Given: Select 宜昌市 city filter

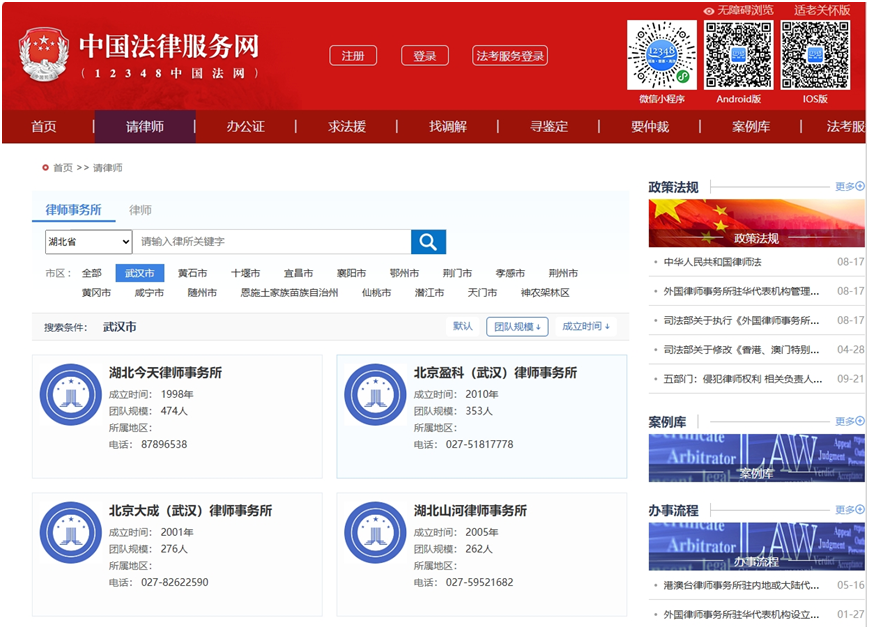Looking at the screenshot, I should (298, 273).
